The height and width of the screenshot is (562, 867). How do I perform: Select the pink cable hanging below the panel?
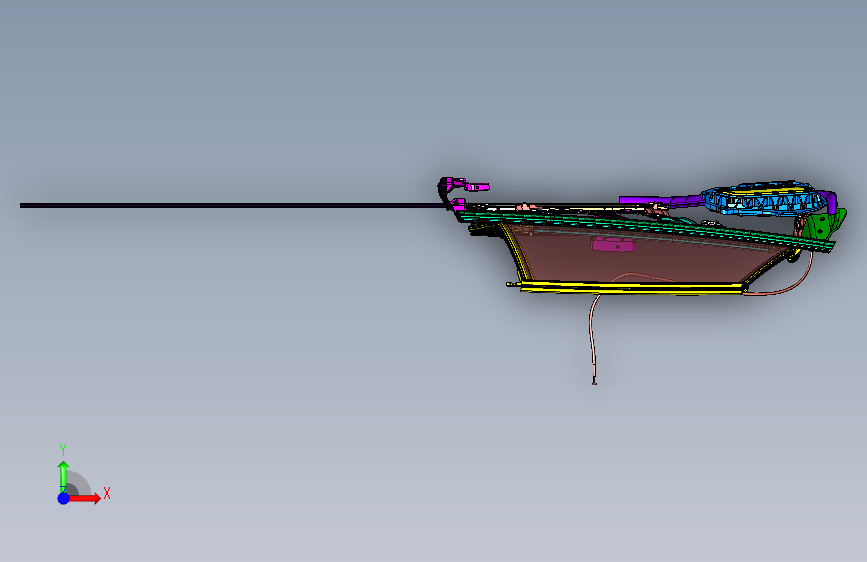593,339
